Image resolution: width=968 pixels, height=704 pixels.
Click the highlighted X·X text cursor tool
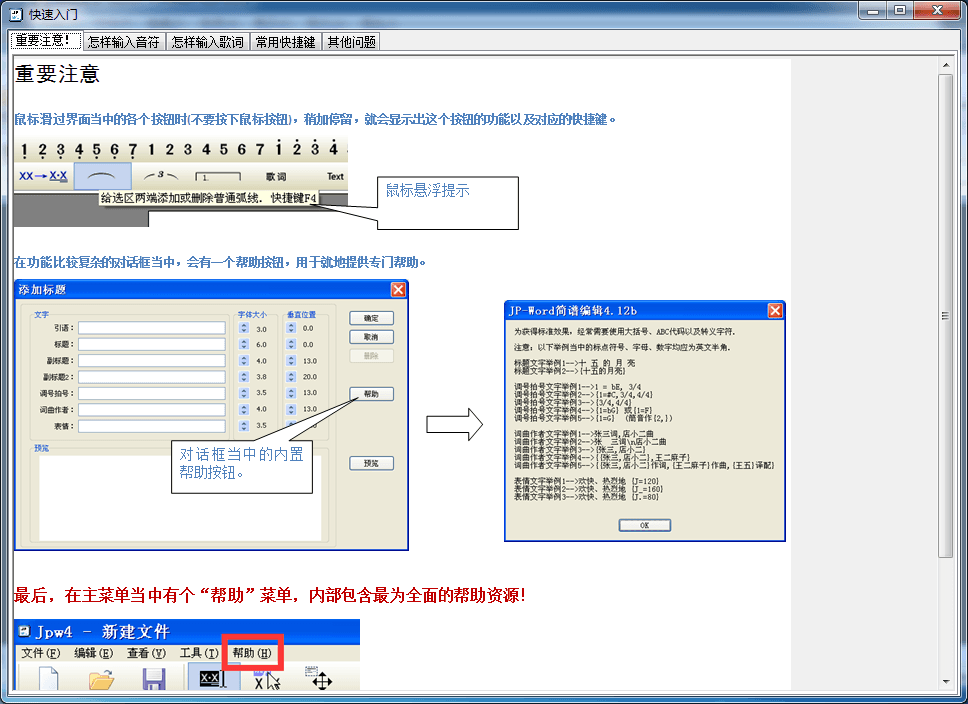coord(210,678)
